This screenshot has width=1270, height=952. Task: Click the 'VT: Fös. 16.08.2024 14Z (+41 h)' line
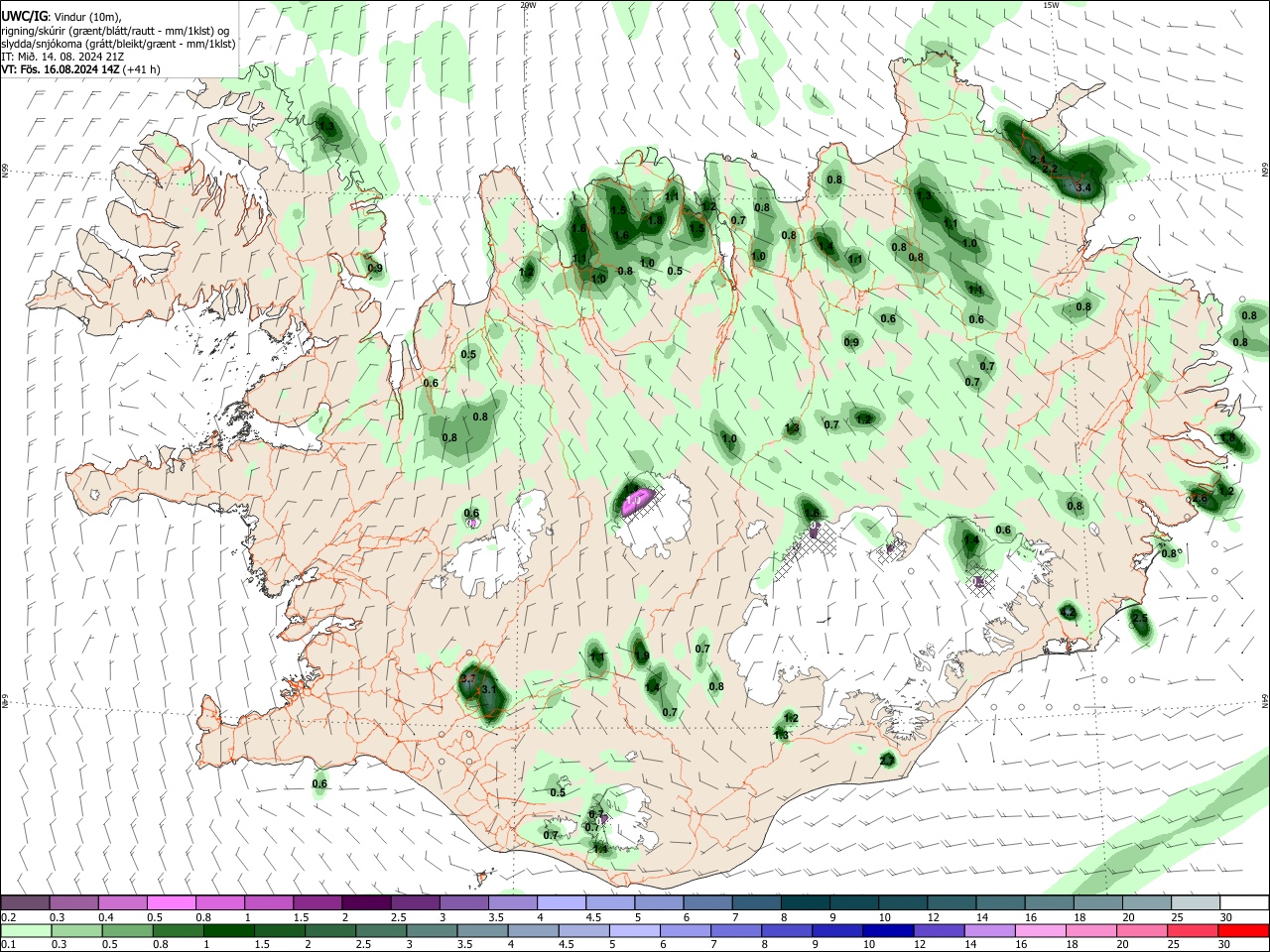(x=80, y=69)
